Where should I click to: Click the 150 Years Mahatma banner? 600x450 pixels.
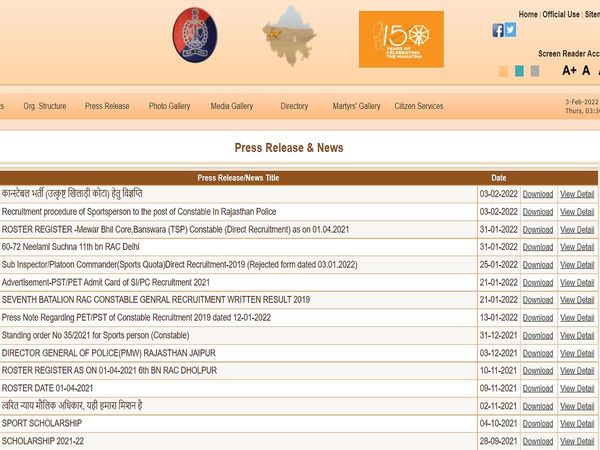(x=401, y=39)
